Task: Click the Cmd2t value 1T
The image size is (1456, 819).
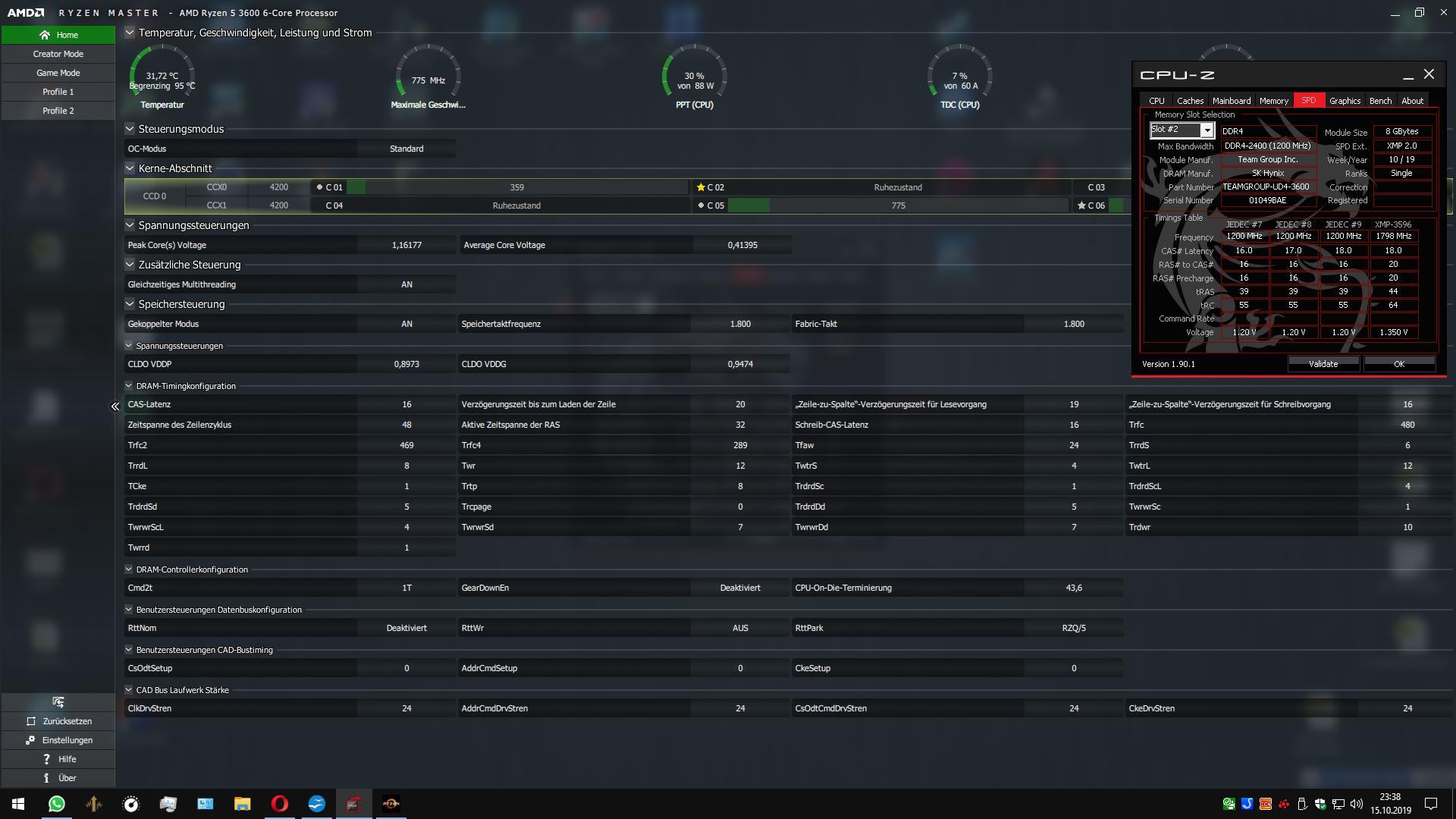Action: 406,588
